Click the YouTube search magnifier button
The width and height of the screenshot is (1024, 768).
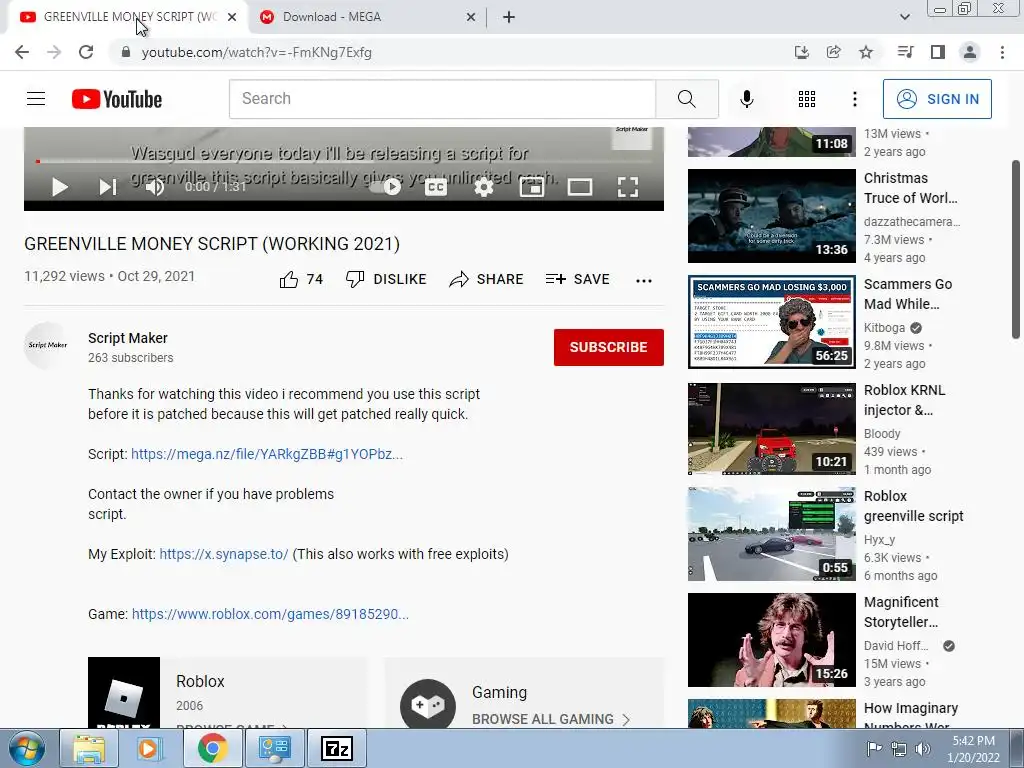click(687, 99)
